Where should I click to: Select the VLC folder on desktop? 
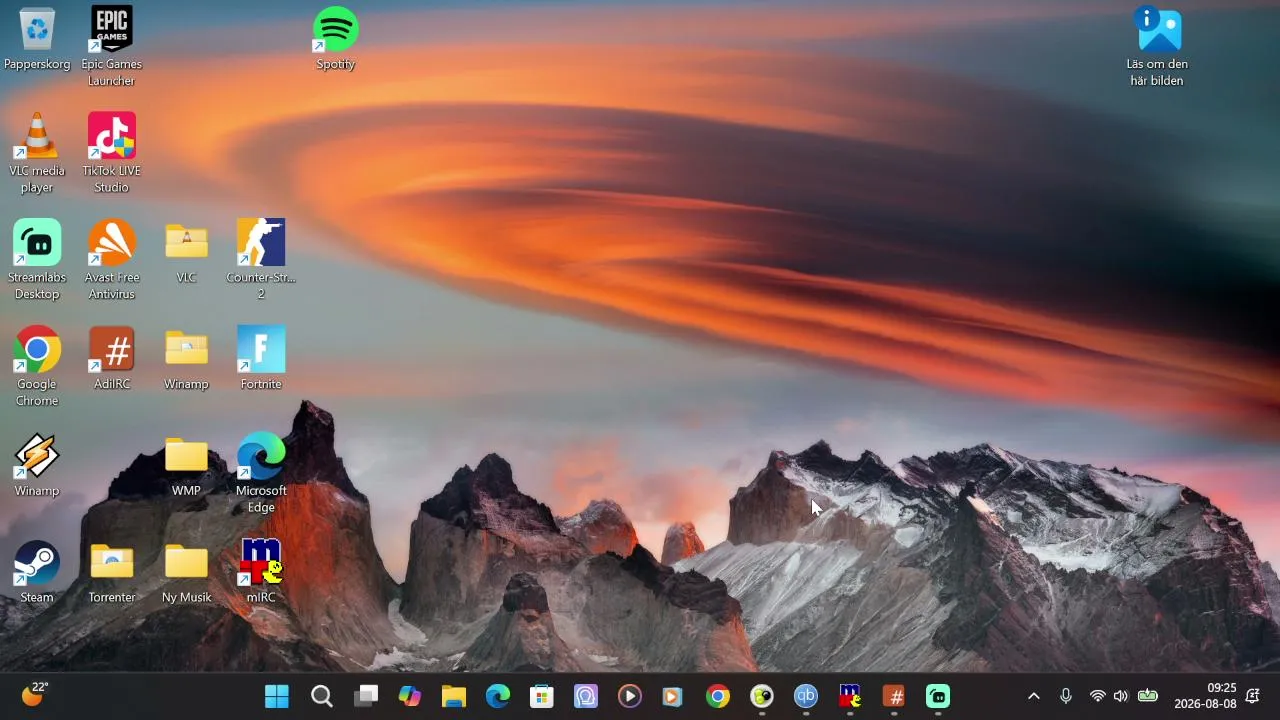(186, 252)
